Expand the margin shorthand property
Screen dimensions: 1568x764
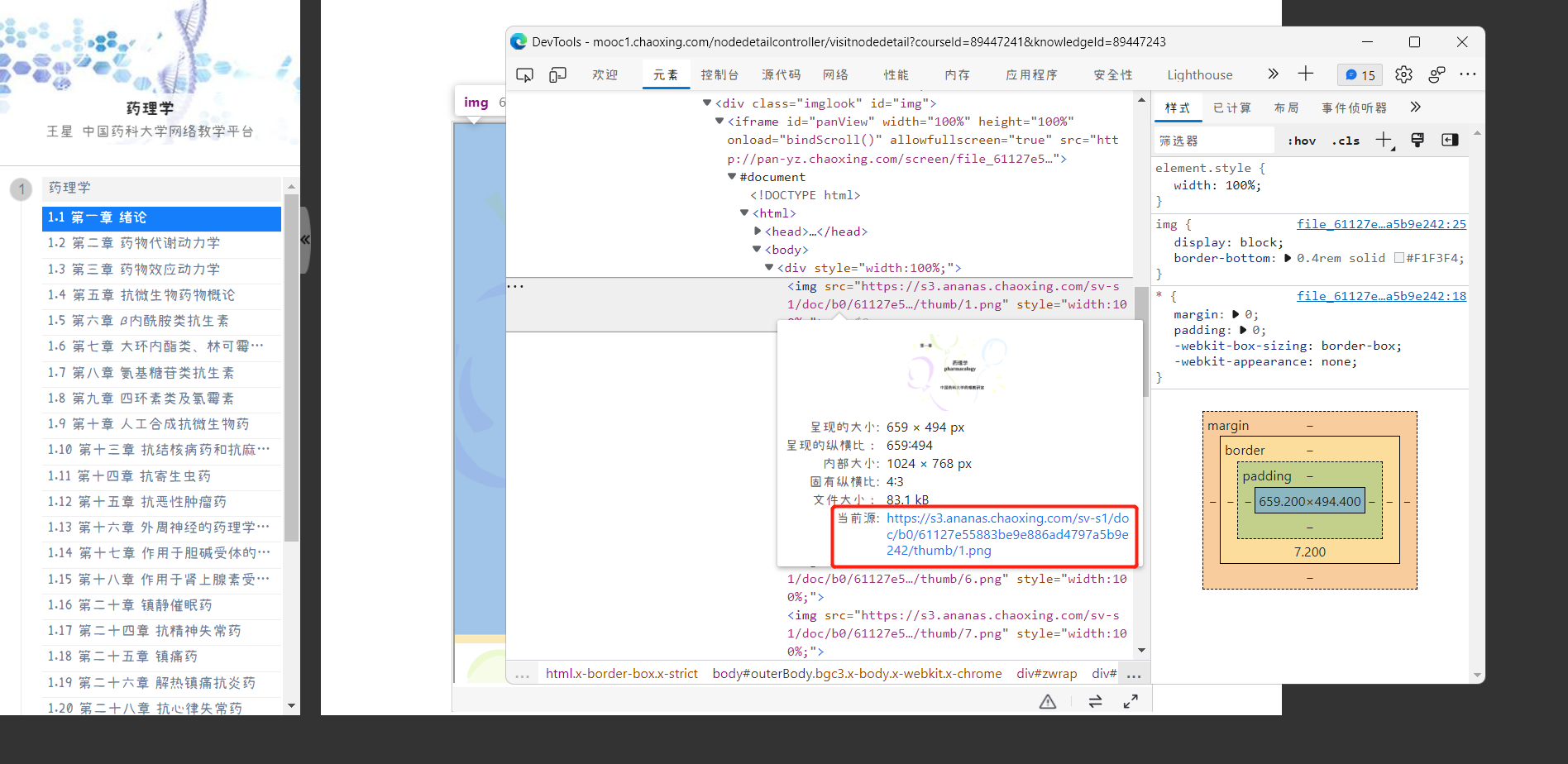pos(1236,314)
